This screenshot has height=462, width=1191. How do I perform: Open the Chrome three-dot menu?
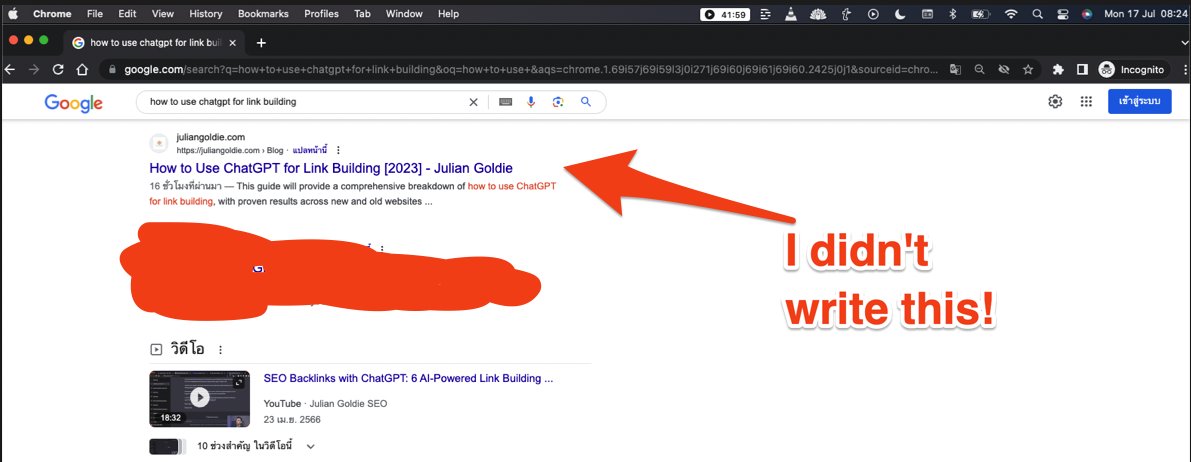(1184, 69)
